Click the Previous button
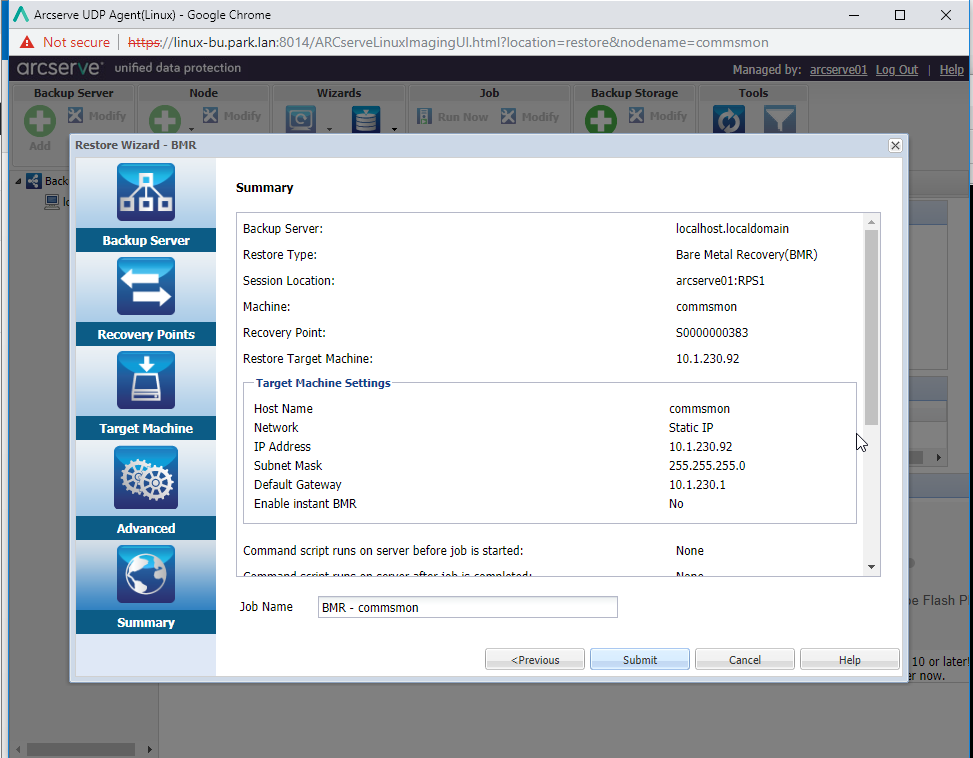This screenshot has height=758, width=973. (535, 659)
